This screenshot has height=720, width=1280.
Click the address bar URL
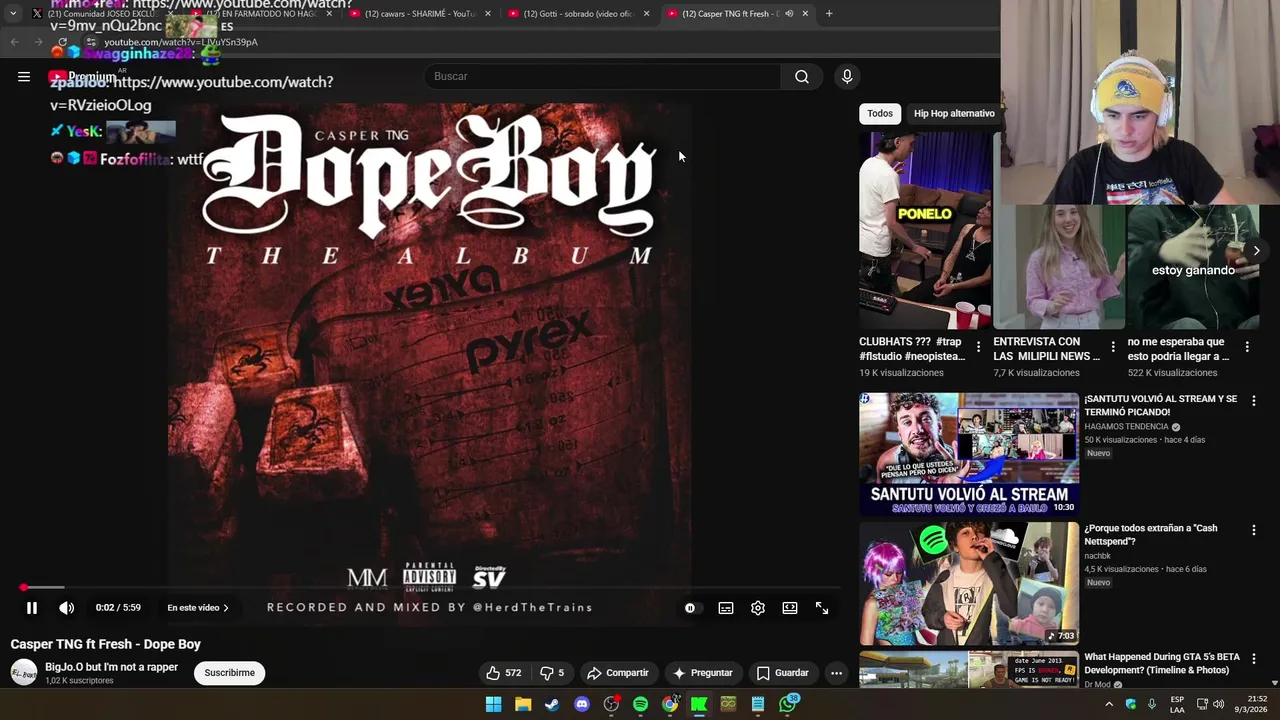click(181, 42)
